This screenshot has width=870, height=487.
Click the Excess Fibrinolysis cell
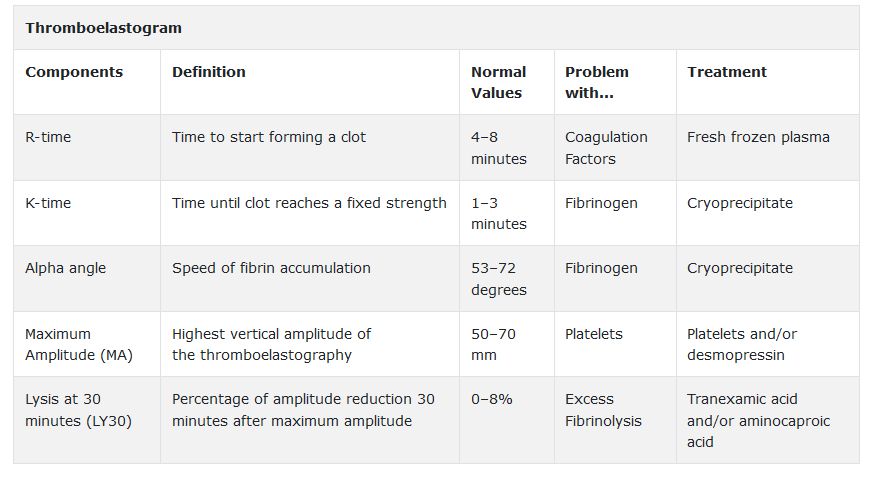point(603,410)
